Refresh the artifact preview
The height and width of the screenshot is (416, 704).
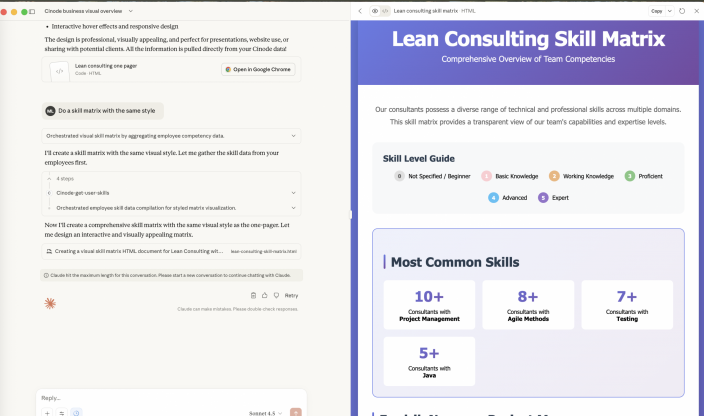pyautogui.click(x=682, y=10)
